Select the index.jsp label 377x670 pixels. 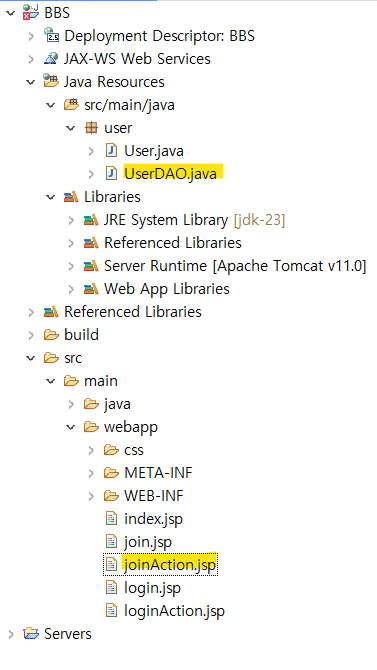click(x=153, y=519)
